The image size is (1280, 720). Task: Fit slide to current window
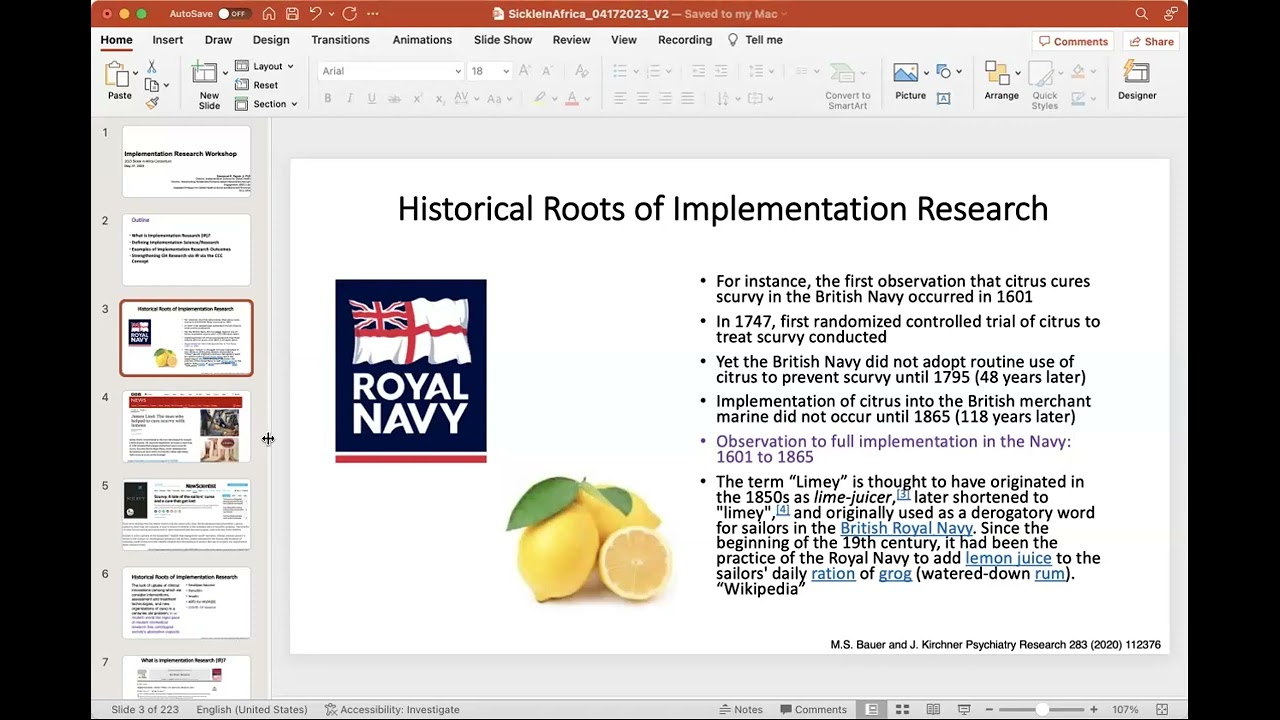click(1162, 710)
